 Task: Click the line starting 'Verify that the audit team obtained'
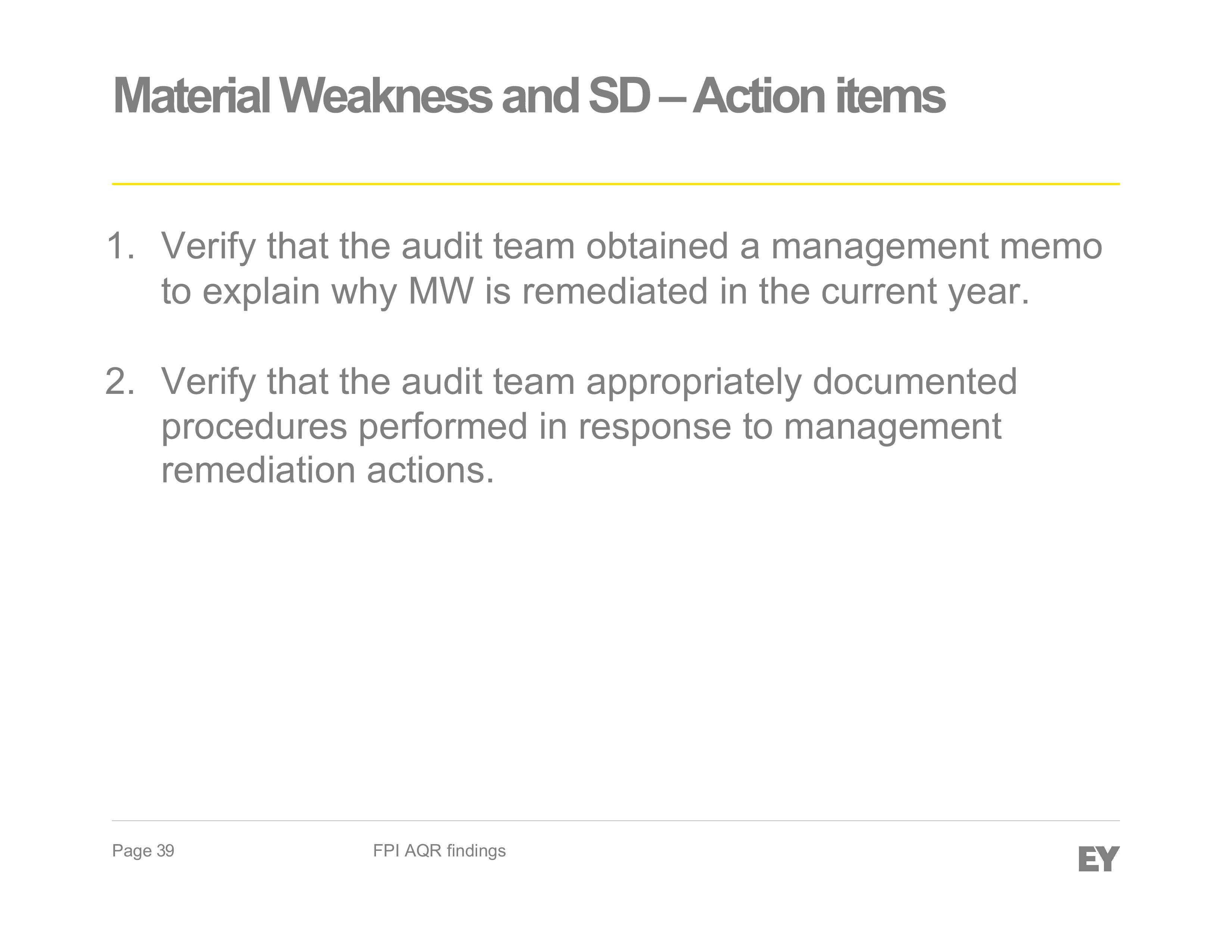pyautogui.click(x=631, y=248)
